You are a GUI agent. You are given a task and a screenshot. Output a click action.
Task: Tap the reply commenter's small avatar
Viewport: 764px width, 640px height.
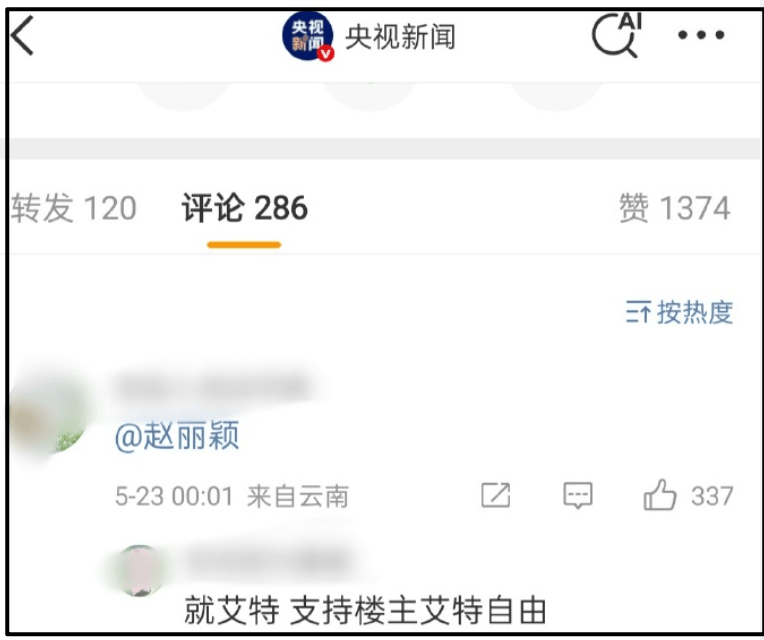pos(140,570)
